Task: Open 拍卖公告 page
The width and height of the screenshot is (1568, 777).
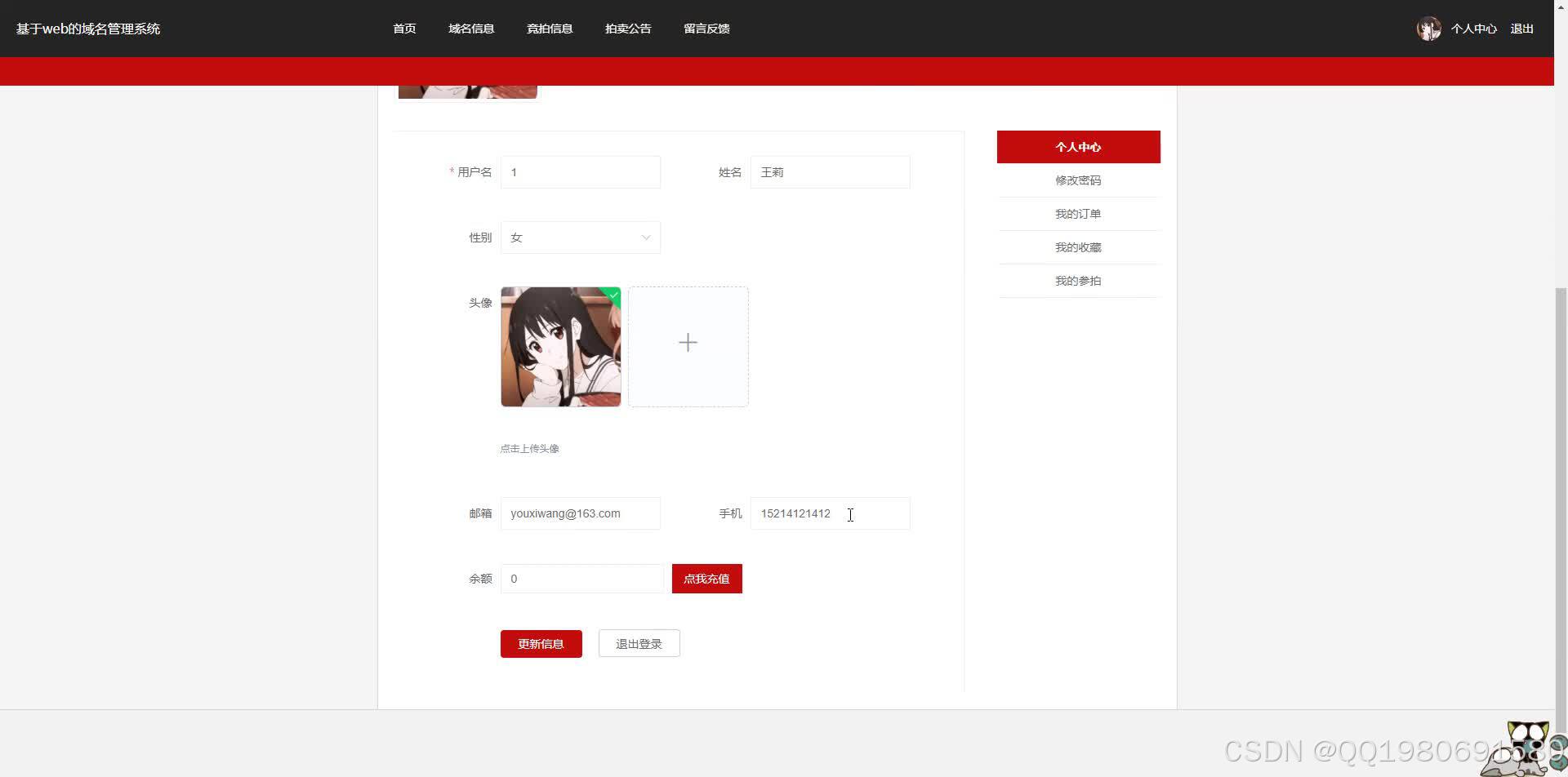Action: [627, 28]
